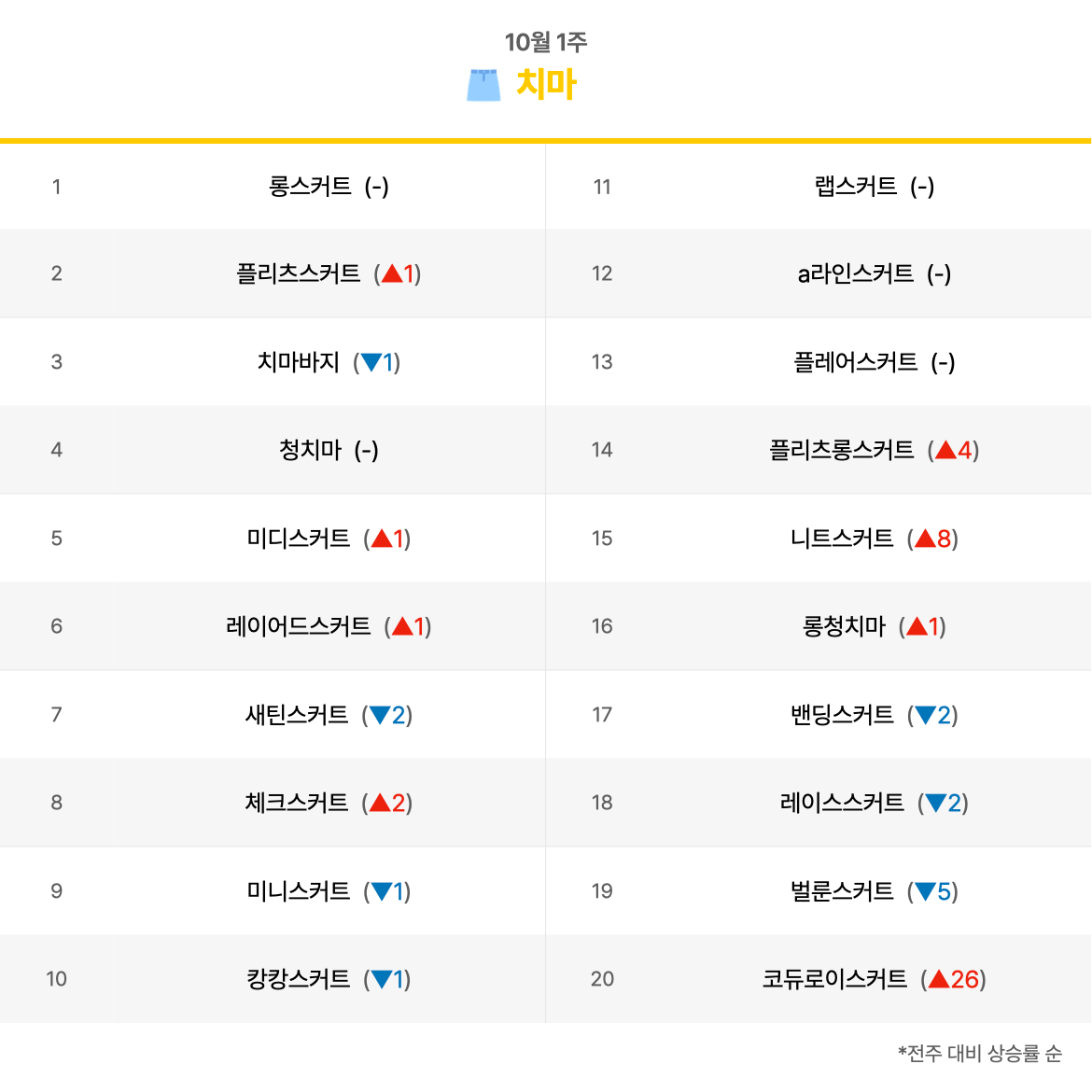Click the blue down arrow beside 새틴스커트

coord(380,715)
